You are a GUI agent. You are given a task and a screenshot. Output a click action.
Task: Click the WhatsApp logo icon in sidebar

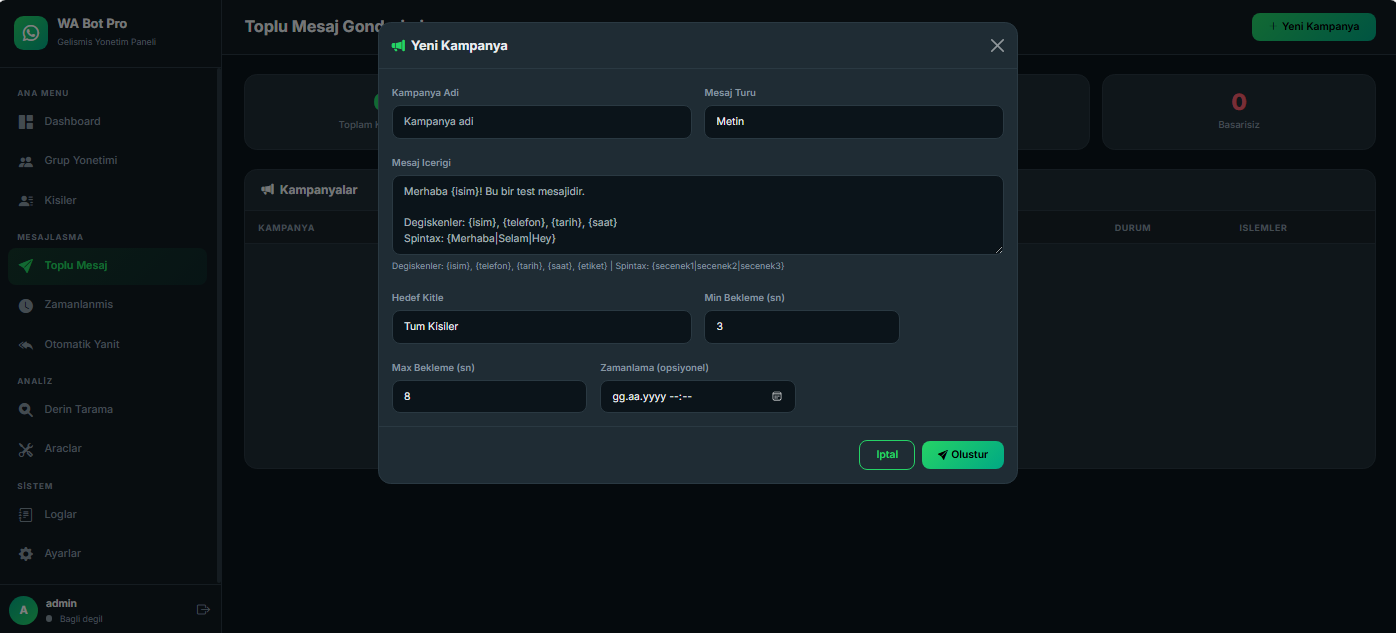(x=31, y=33)
